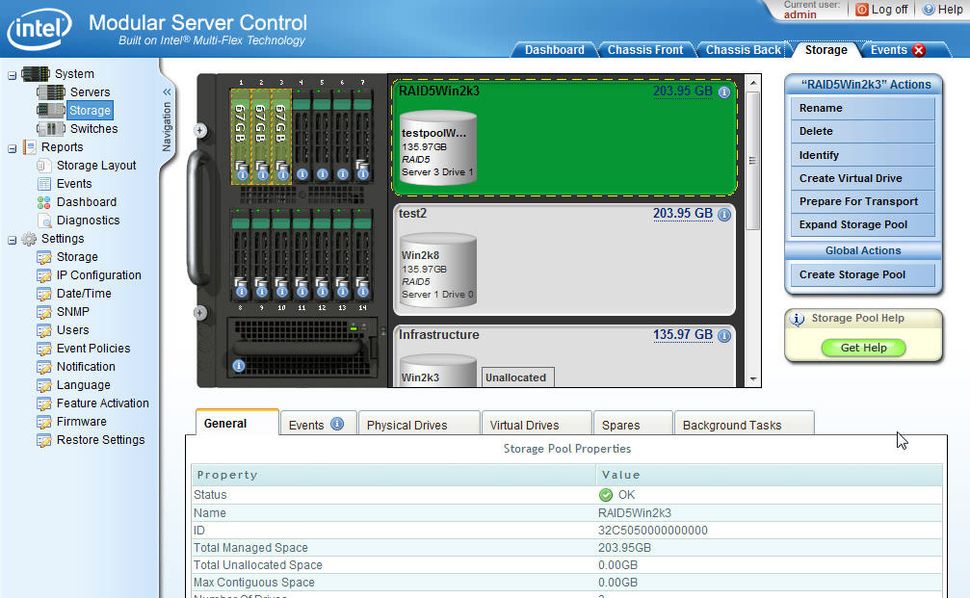Open Help link
The height and width of the screenshot is (598, 970).
tap(943, 9)
